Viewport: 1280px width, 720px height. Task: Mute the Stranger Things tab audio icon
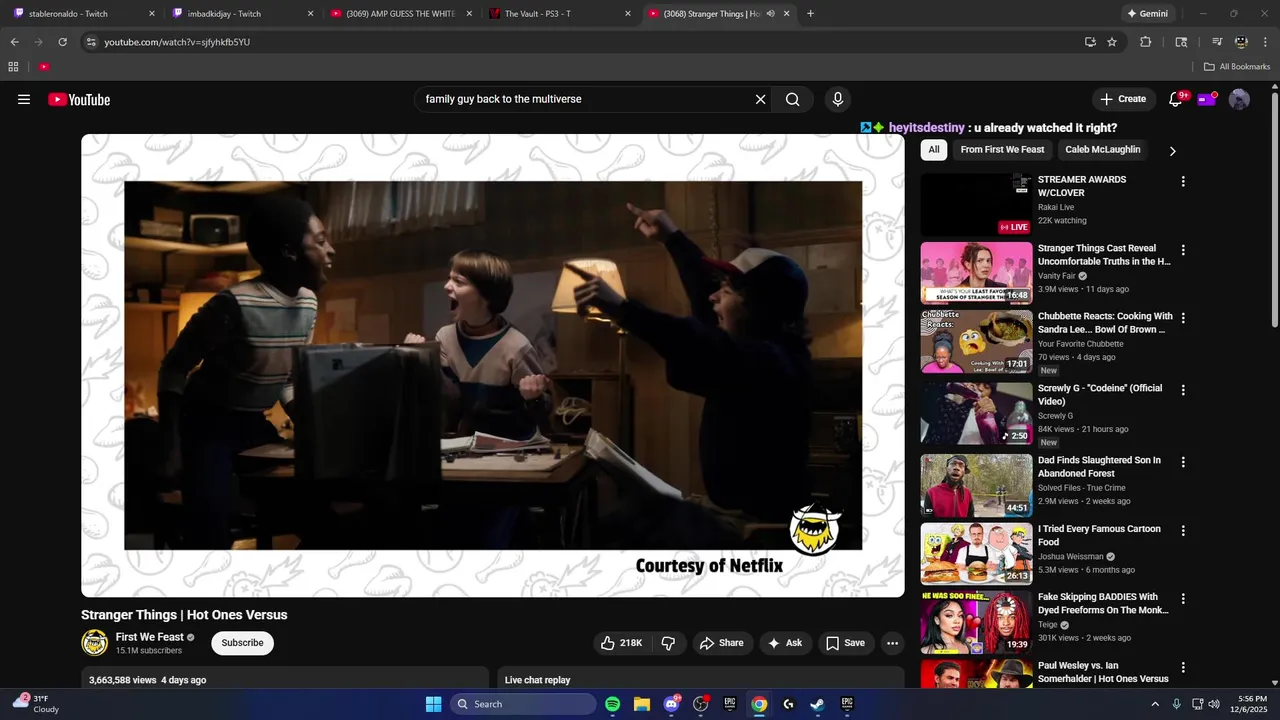(770, 14)
